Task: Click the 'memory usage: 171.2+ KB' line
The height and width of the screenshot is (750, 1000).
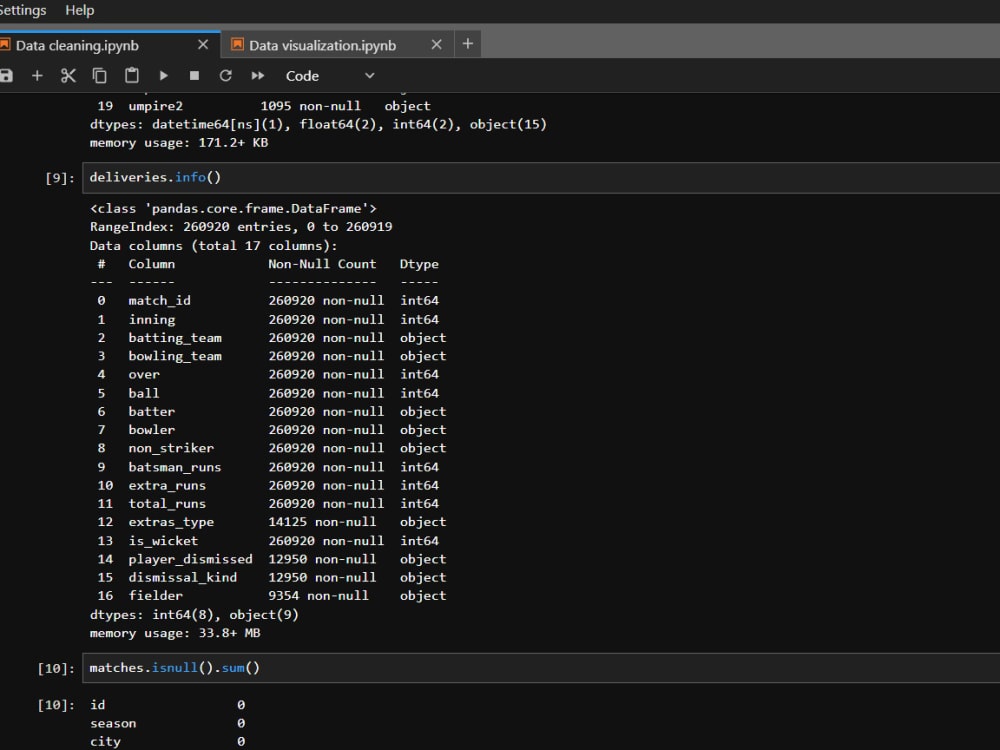Action: coord(179,142)
